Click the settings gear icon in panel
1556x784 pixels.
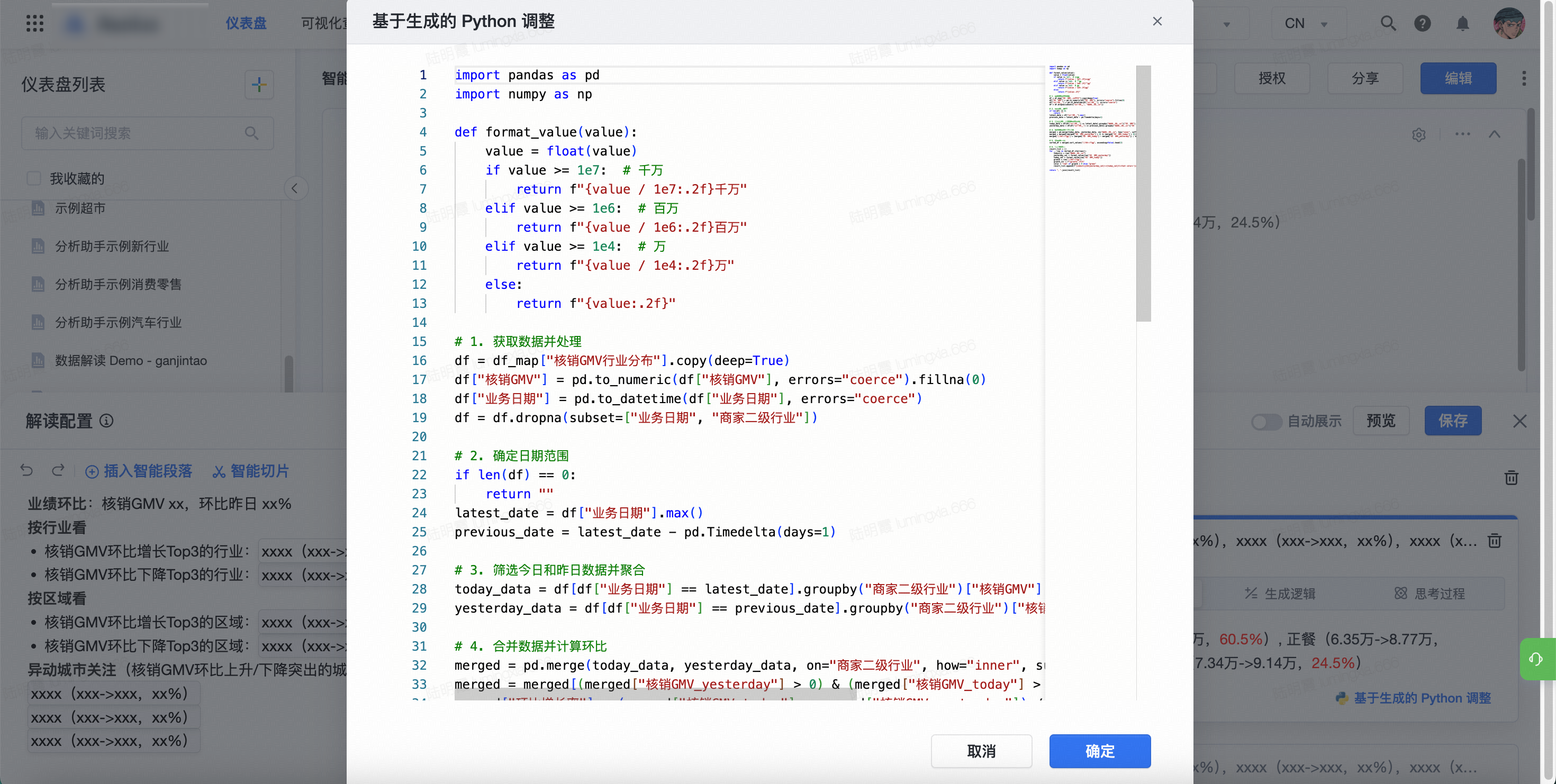click(1419, 134)
